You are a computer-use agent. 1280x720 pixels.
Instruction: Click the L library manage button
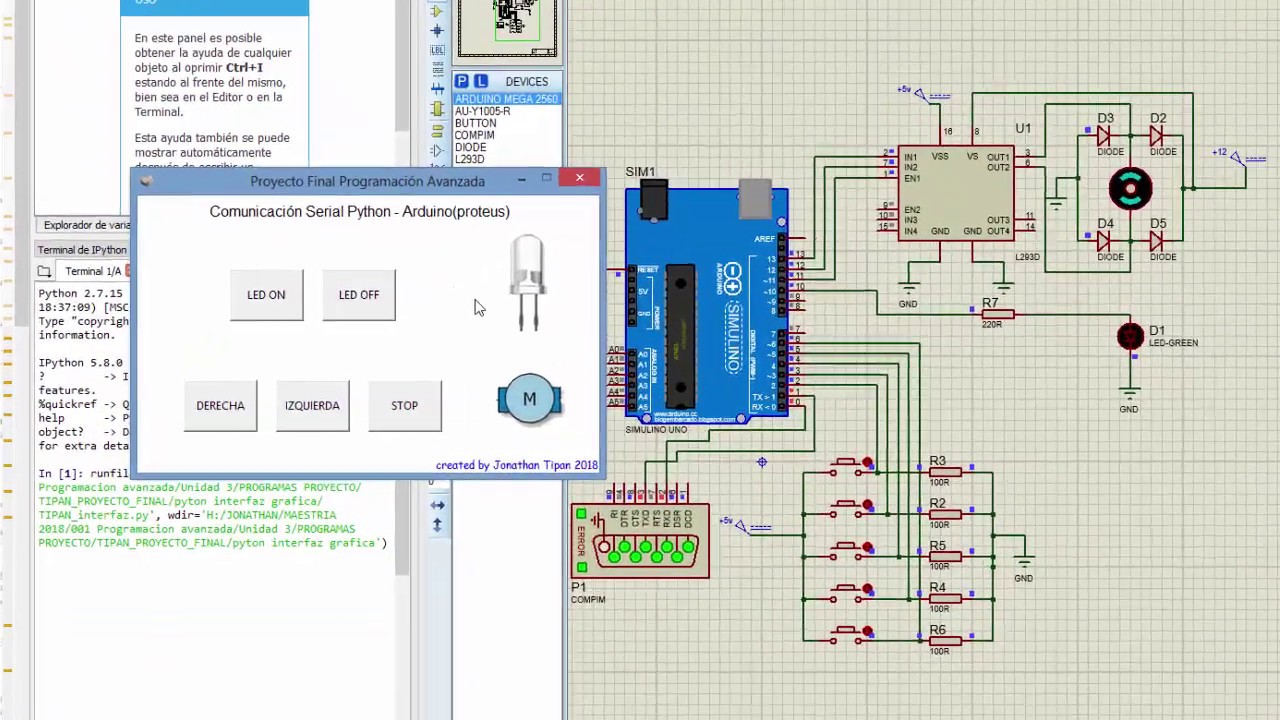[481, 81]
